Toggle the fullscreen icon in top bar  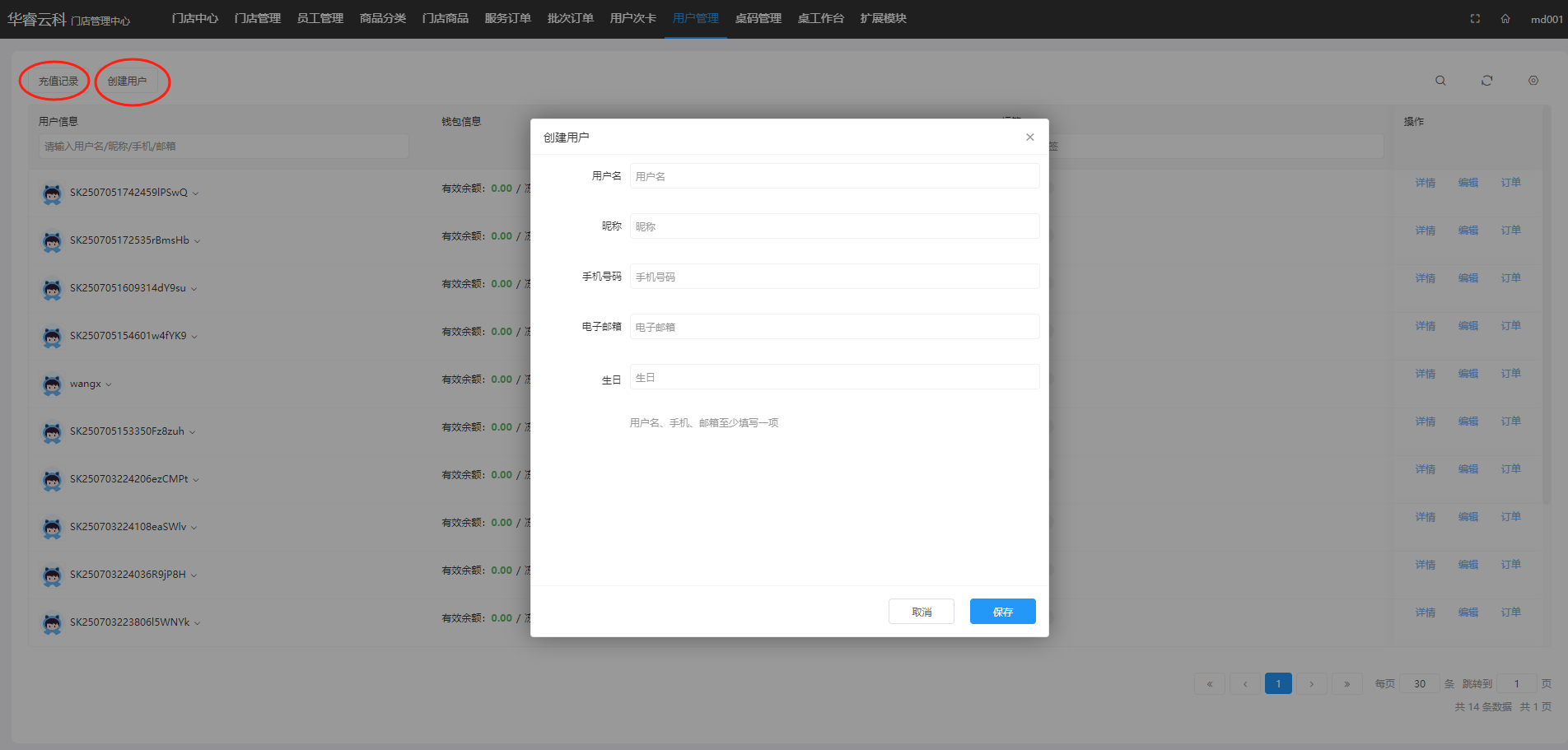click(x=1475, y=19)
